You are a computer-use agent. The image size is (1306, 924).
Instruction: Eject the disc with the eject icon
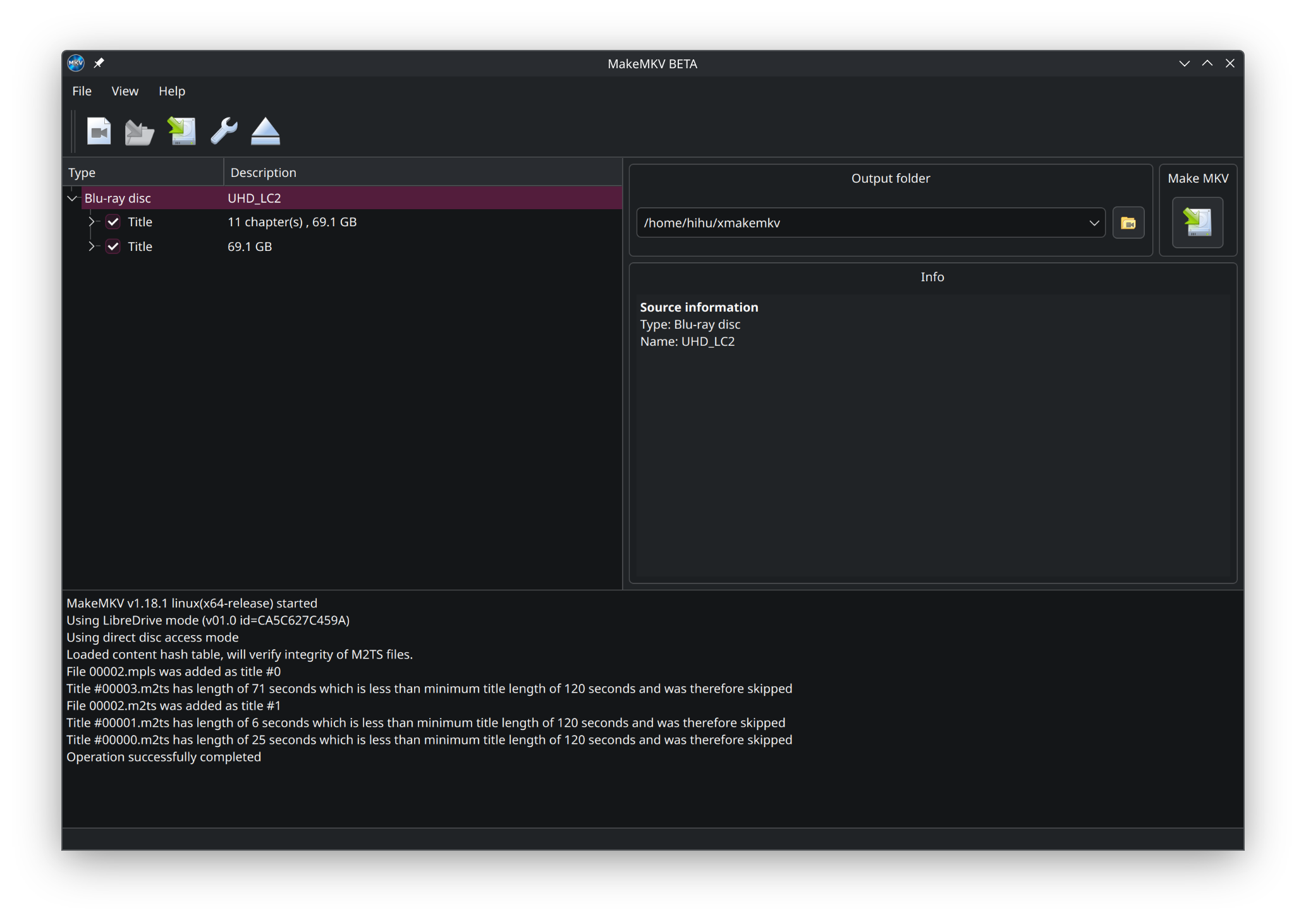tap(265, 131)
